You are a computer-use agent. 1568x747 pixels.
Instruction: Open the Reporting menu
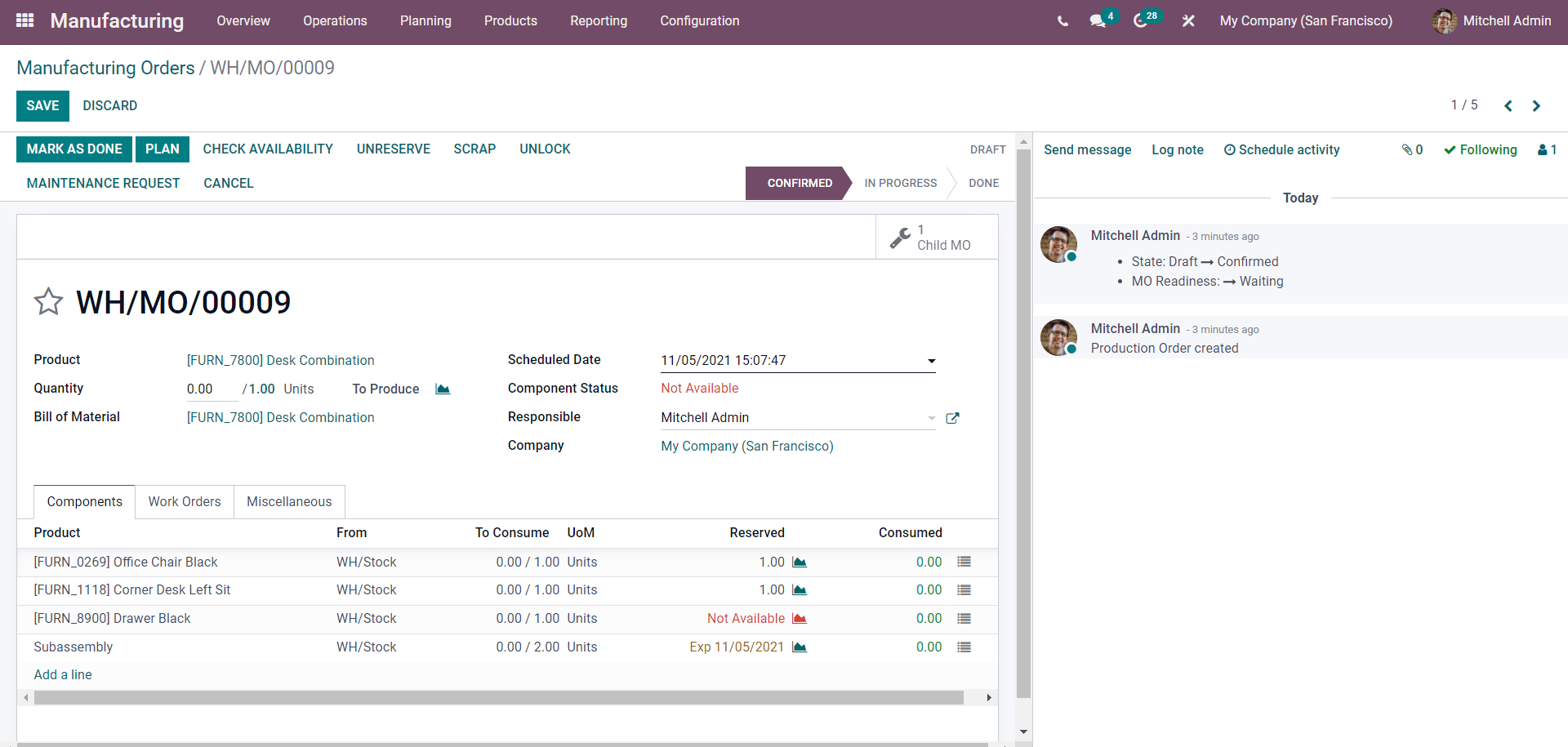(x=599, y=21)
